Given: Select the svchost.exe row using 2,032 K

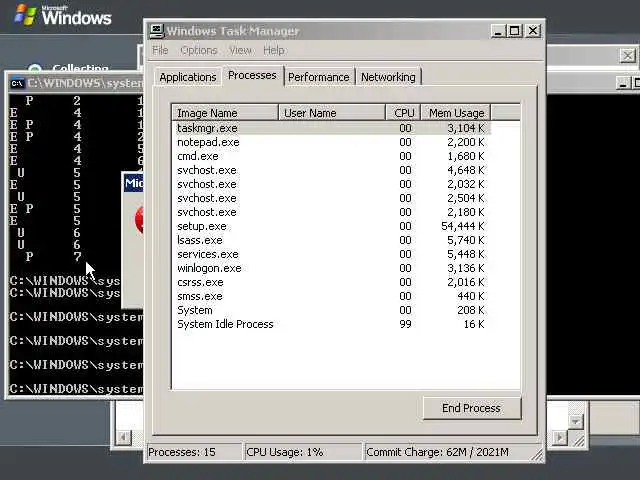Looking at the screenshot, I should (331, 184).
